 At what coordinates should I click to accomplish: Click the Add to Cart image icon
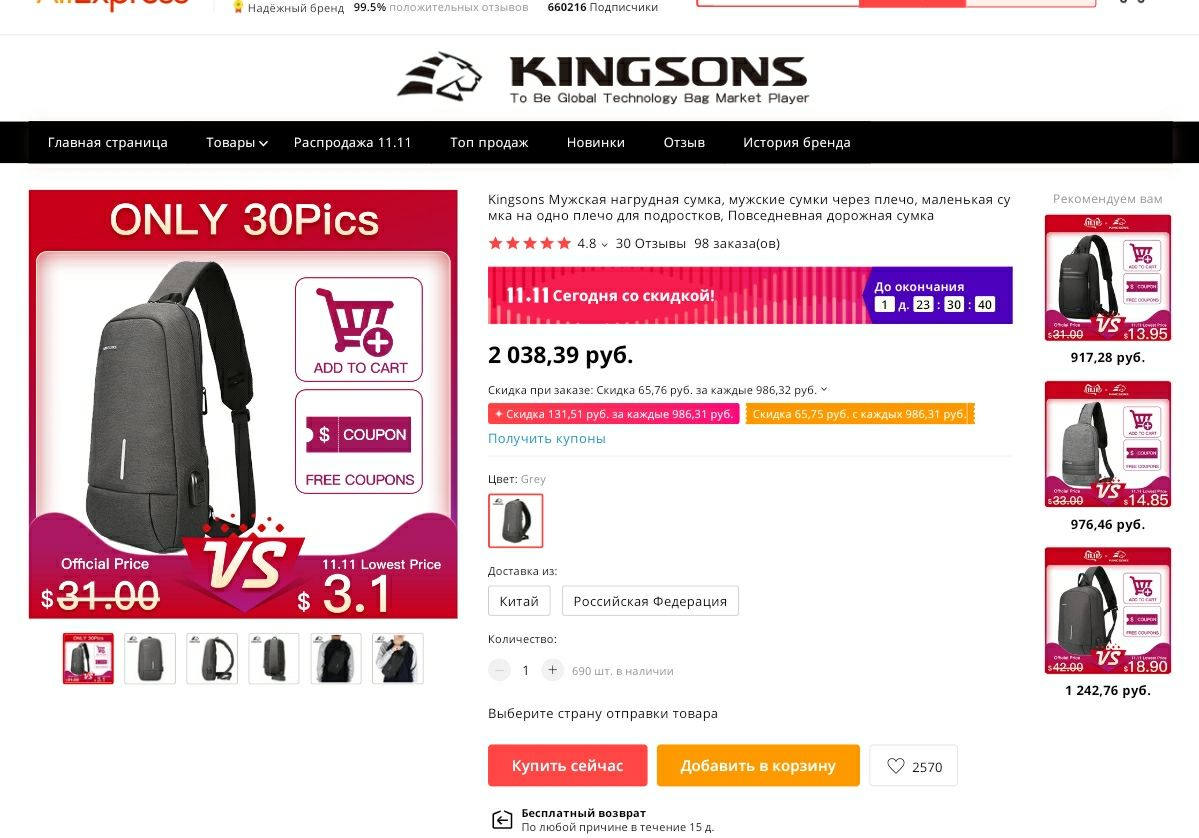click(359, 329)
